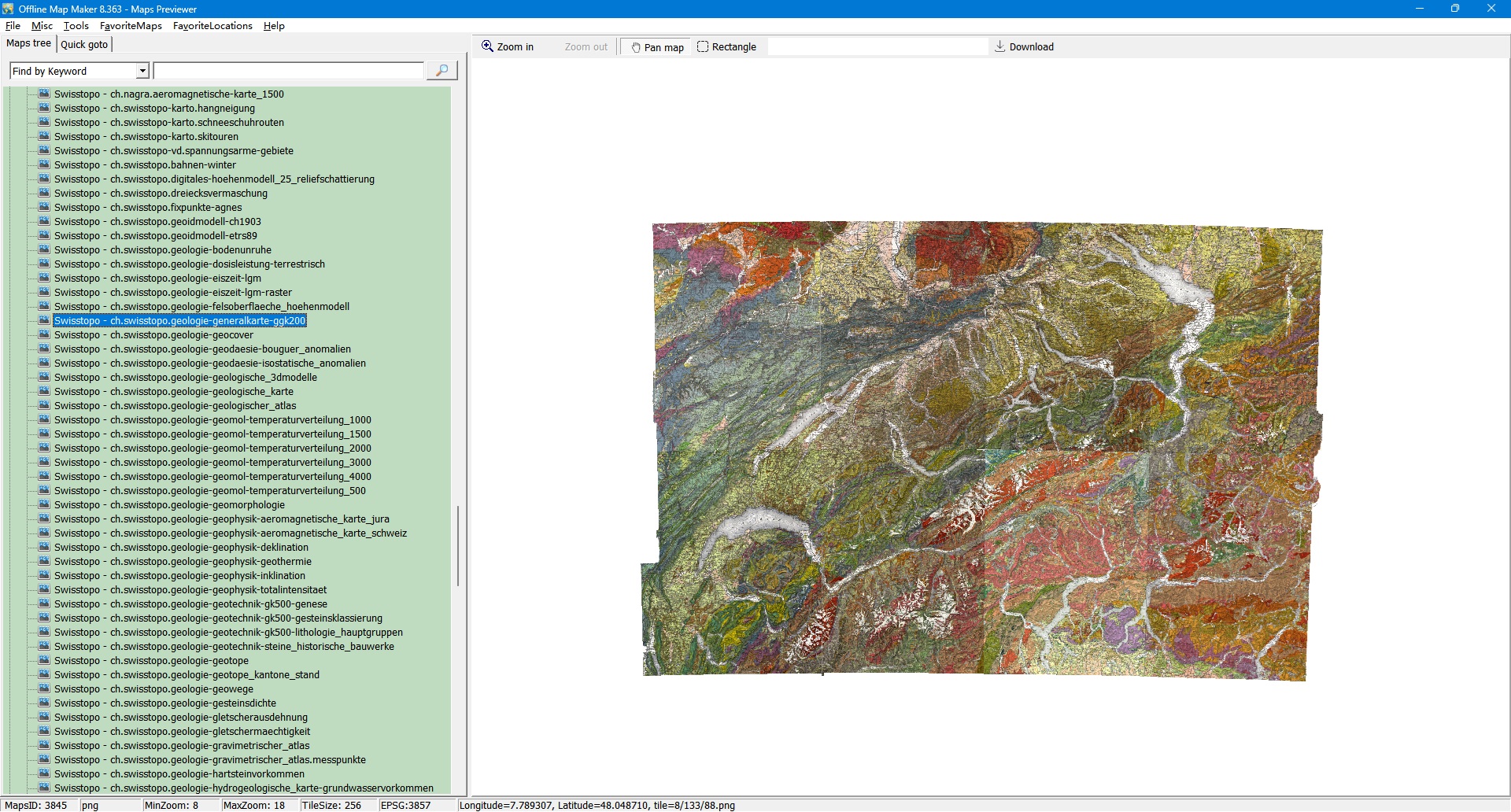Click the map icon beside geologie-geocover
This screenshot has width=1511, height=812.
(x=44, y=334)
